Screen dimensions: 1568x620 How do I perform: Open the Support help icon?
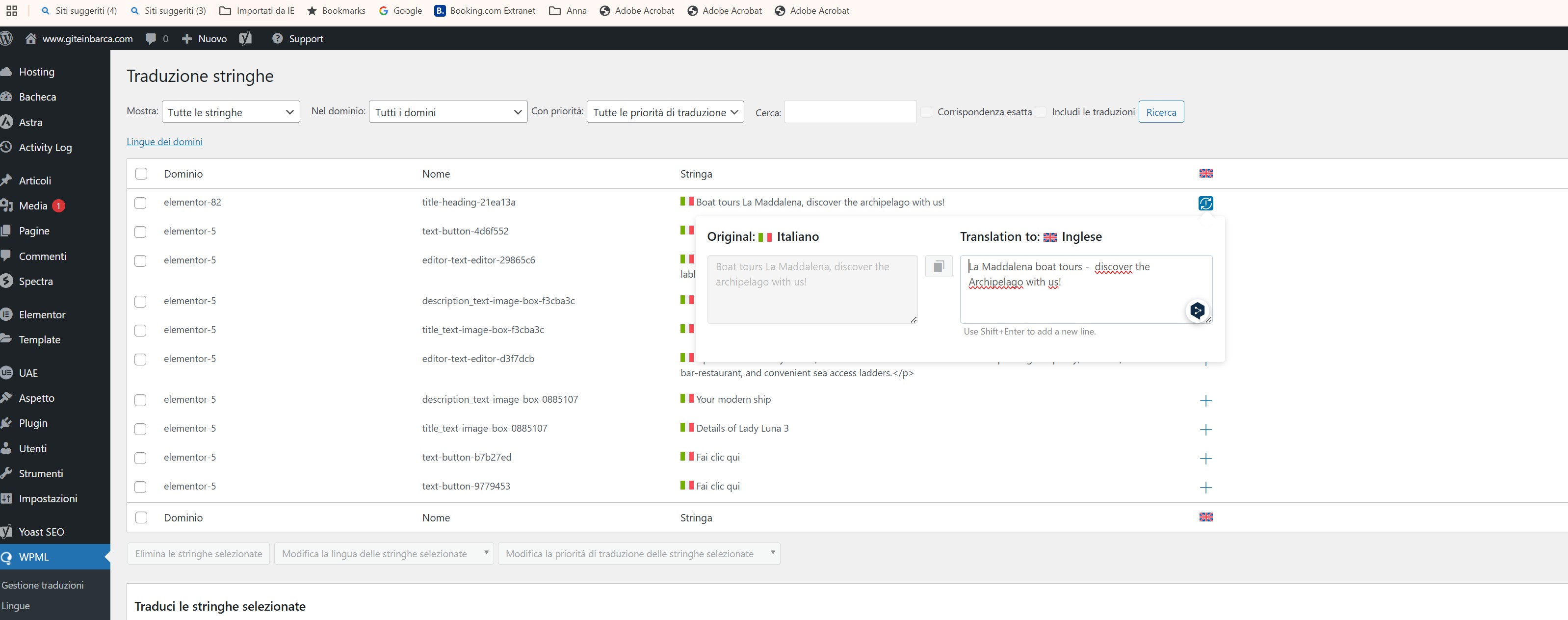[x=278, y=38]
